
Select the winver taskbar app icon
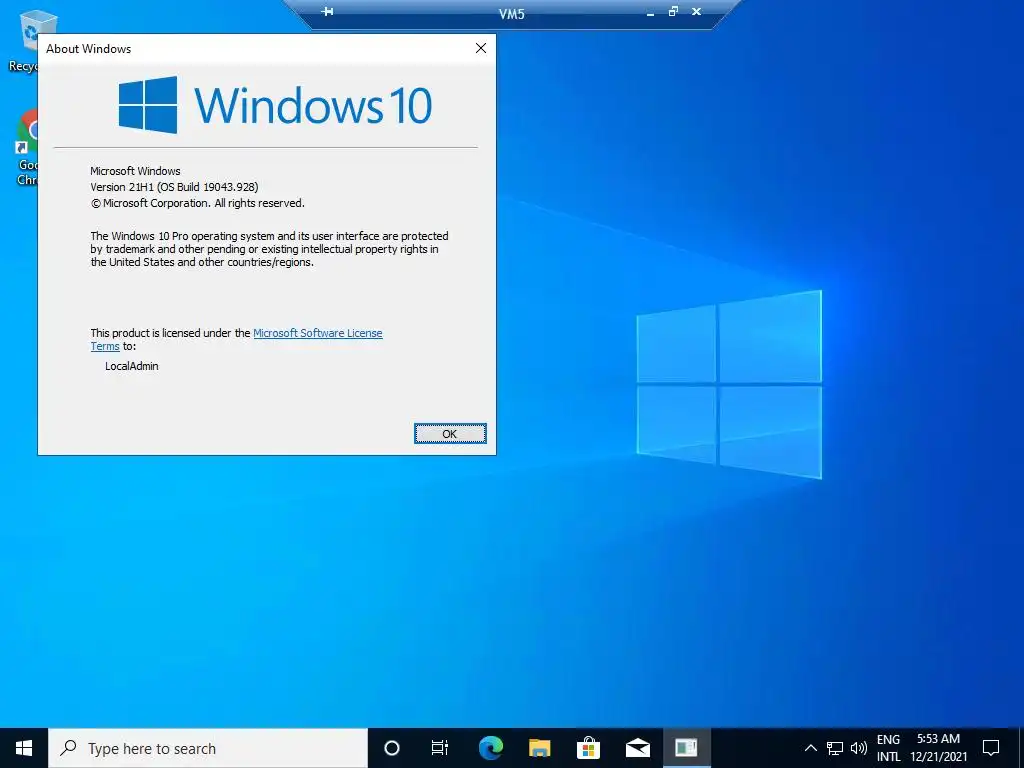(686, 748)
